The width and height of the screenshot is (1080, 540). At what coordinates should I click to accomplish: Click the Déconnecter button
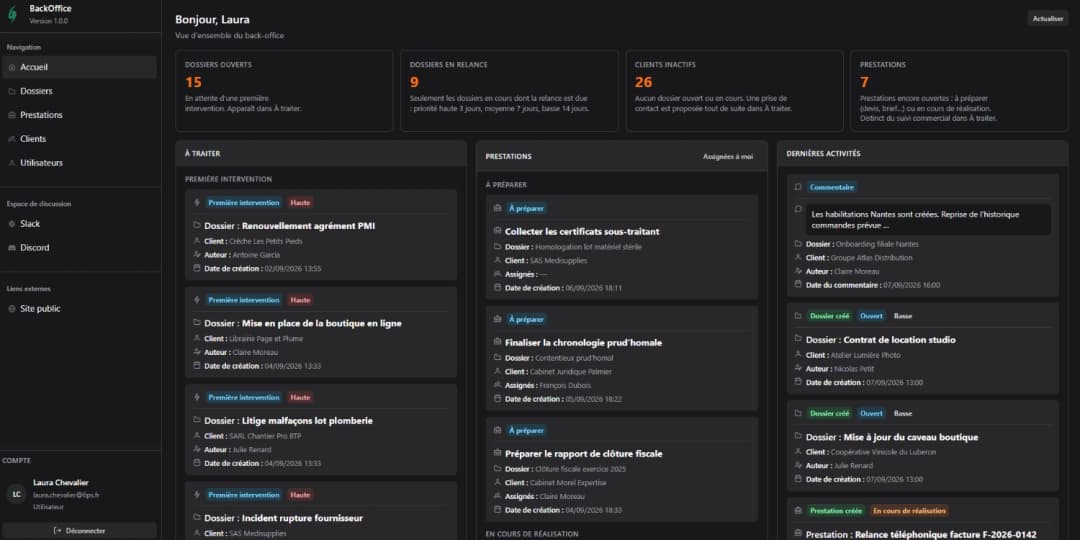tap(80, 531)
